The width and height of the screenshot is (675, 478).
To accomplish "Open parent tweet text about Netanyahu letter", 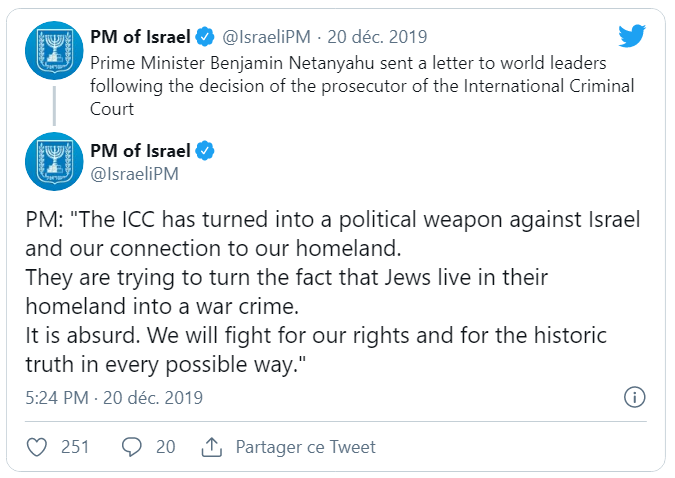I will click(x=362, y=86).
